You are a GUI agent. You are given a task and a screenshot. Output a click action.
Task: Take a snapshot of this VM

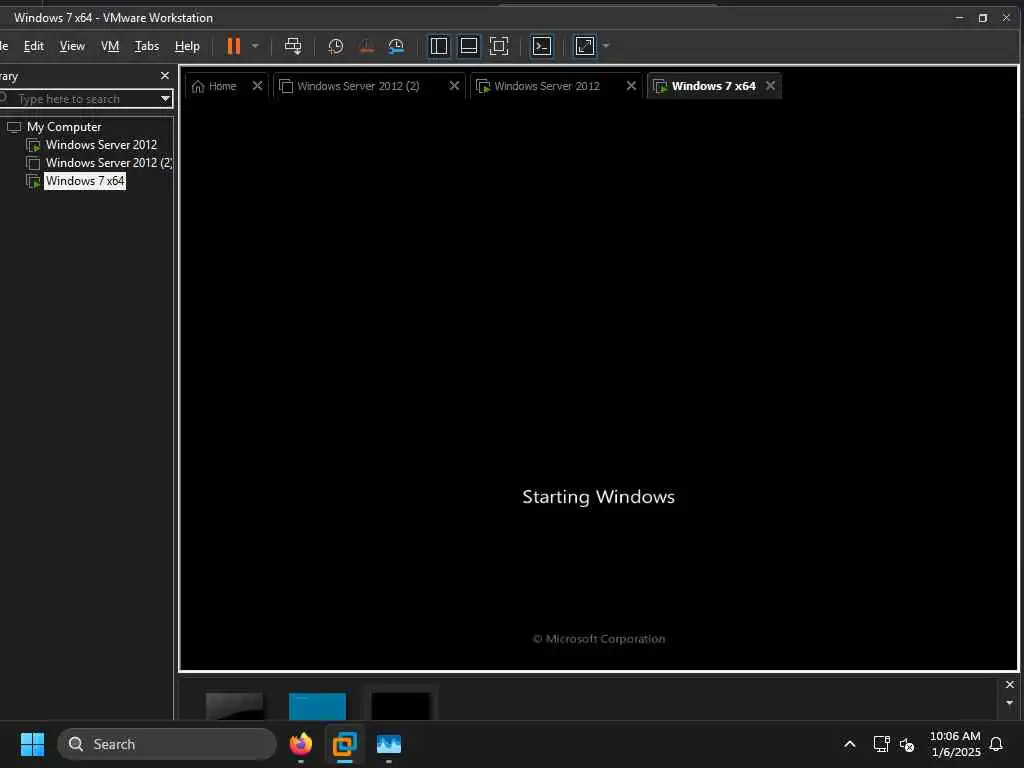point(336,46)
